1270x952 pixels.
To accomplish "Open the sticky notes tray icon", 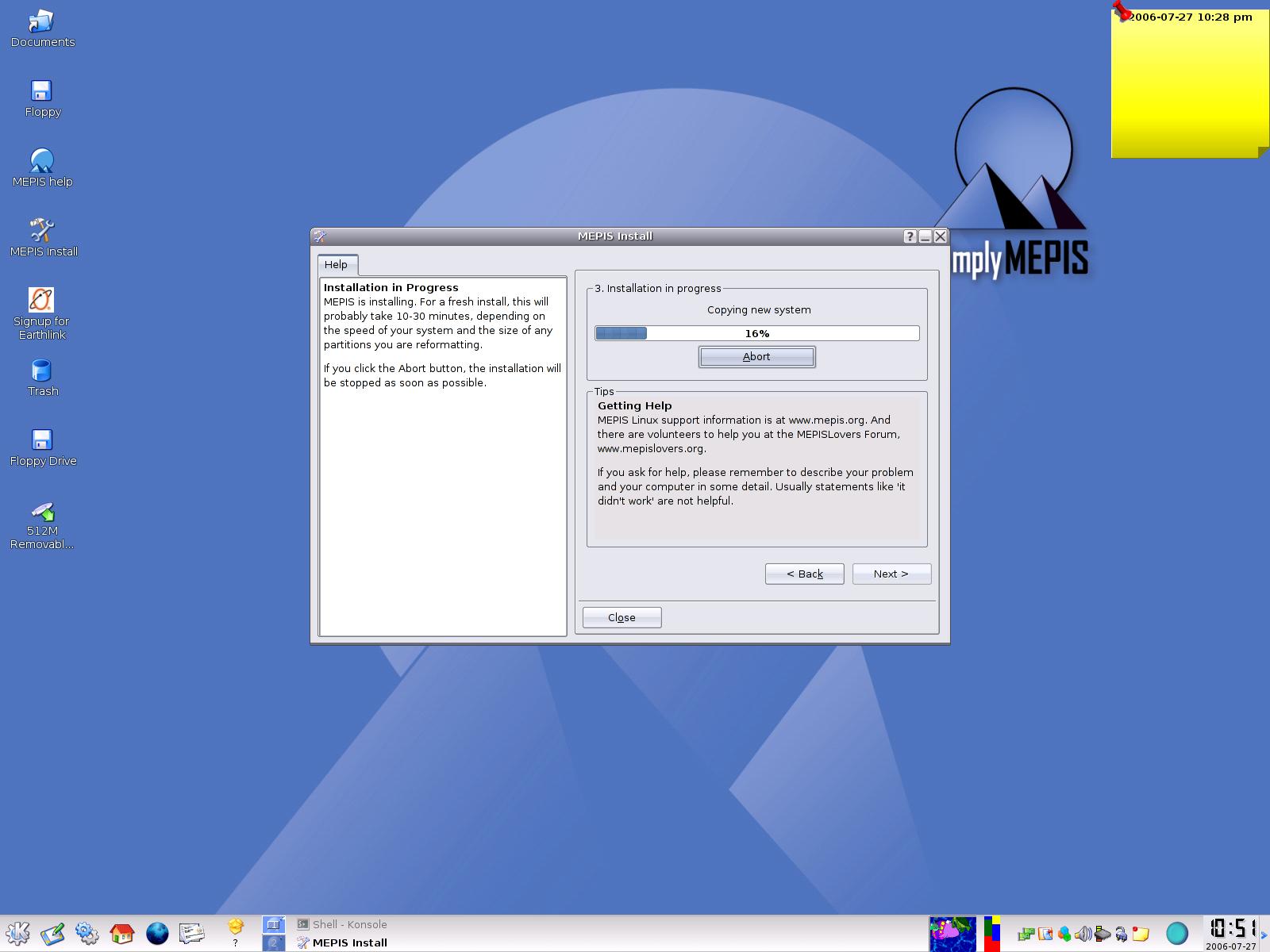I will (x=1141, y=934).
